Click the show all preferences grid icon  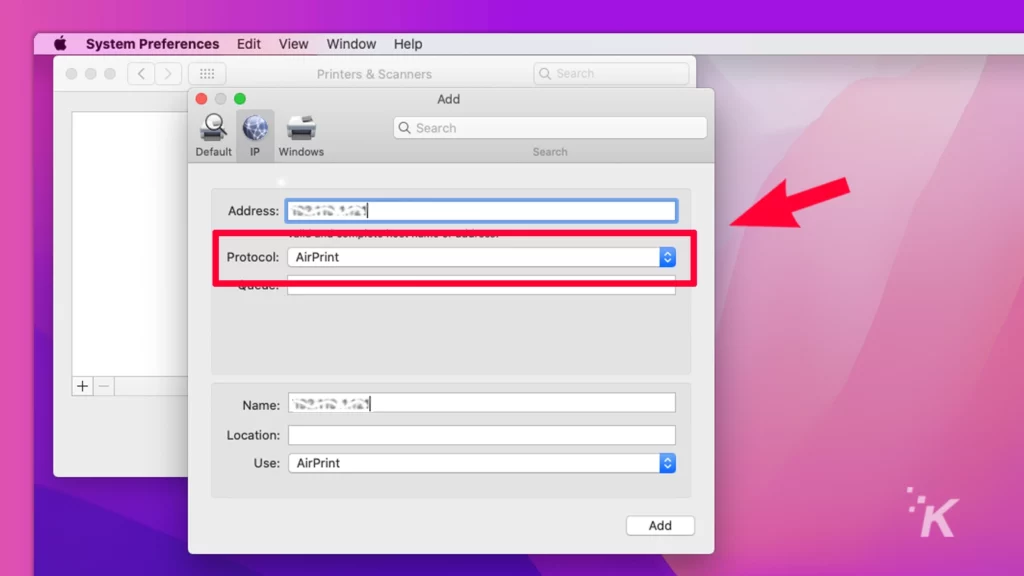click(207, 74)
